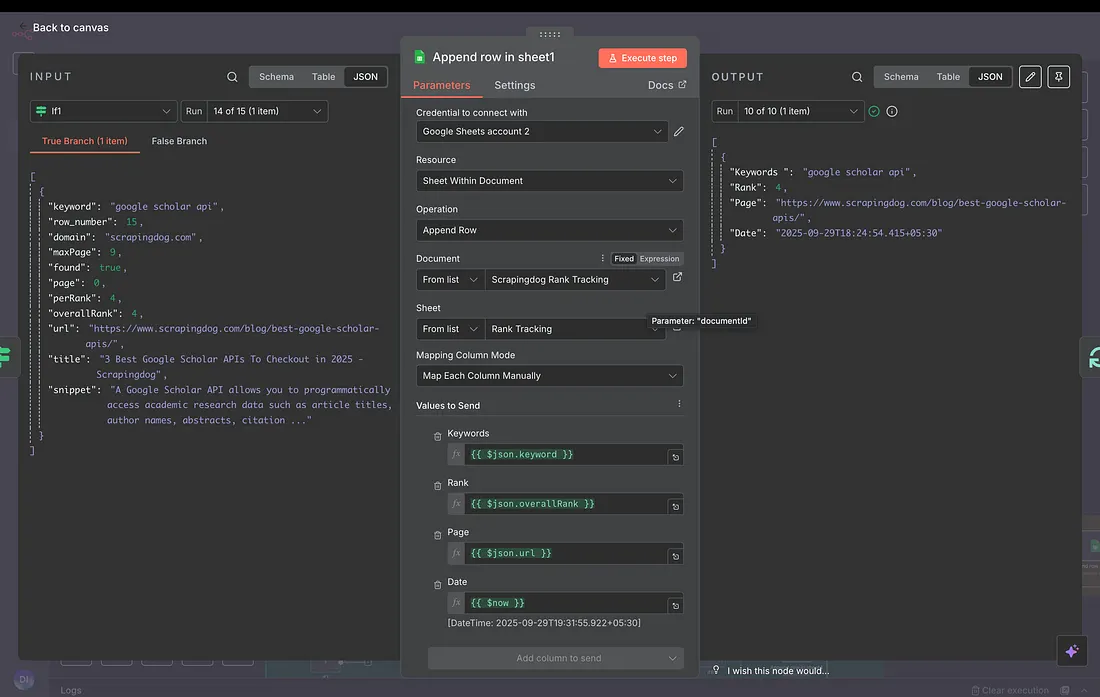Expand the Operation Append Row dropdown
1100x697 pixels.
pos(549,230)
